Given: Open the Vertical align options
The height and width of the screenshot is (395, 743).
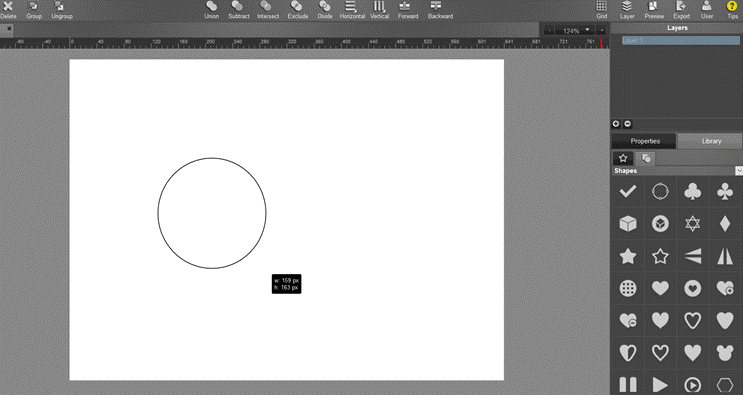Looking at the screenshot, I should click(380, 10).
